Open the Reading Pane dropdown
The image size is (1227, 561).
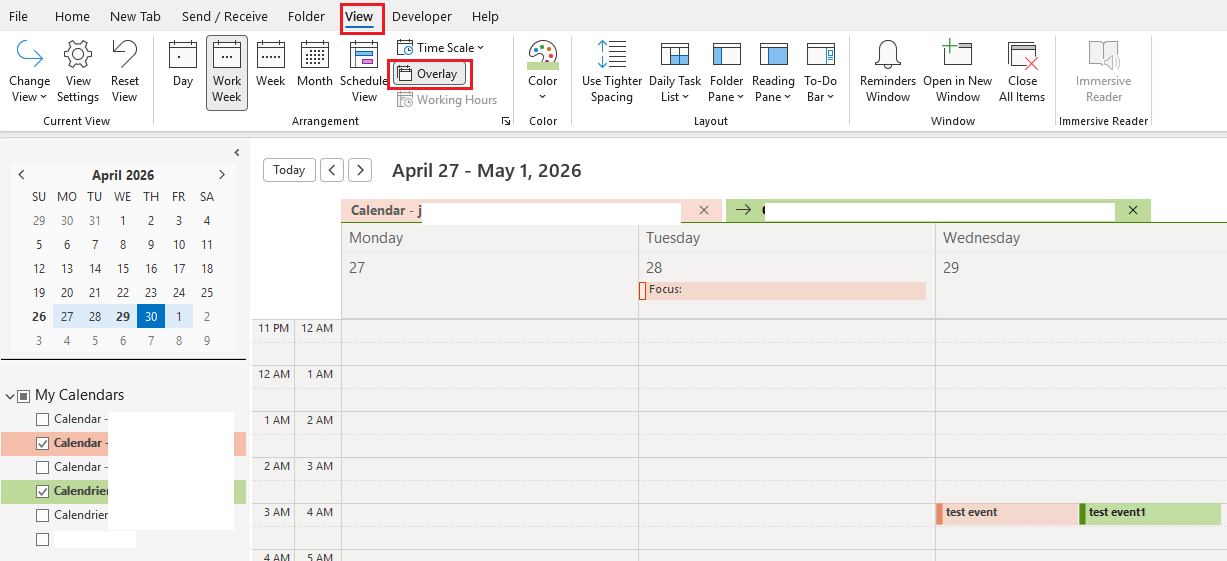tap(773, 72)
